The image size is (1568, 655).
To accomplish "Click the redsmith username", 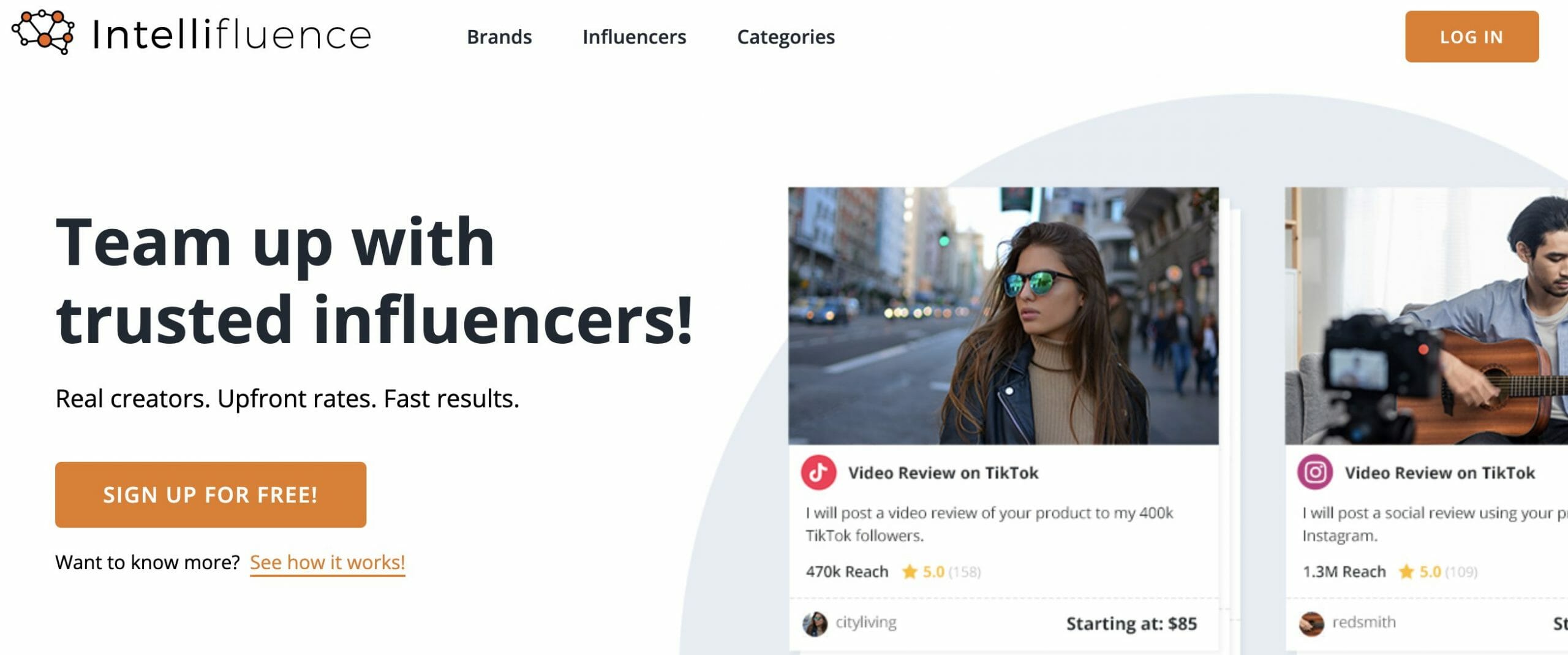I will [x=1364, y=623].
